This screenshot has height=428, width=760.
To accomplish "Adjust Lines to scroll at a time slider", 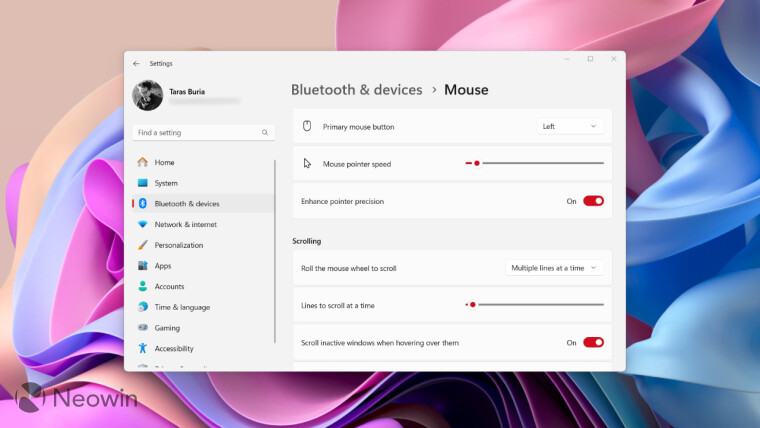I will (x=534, y=305).
